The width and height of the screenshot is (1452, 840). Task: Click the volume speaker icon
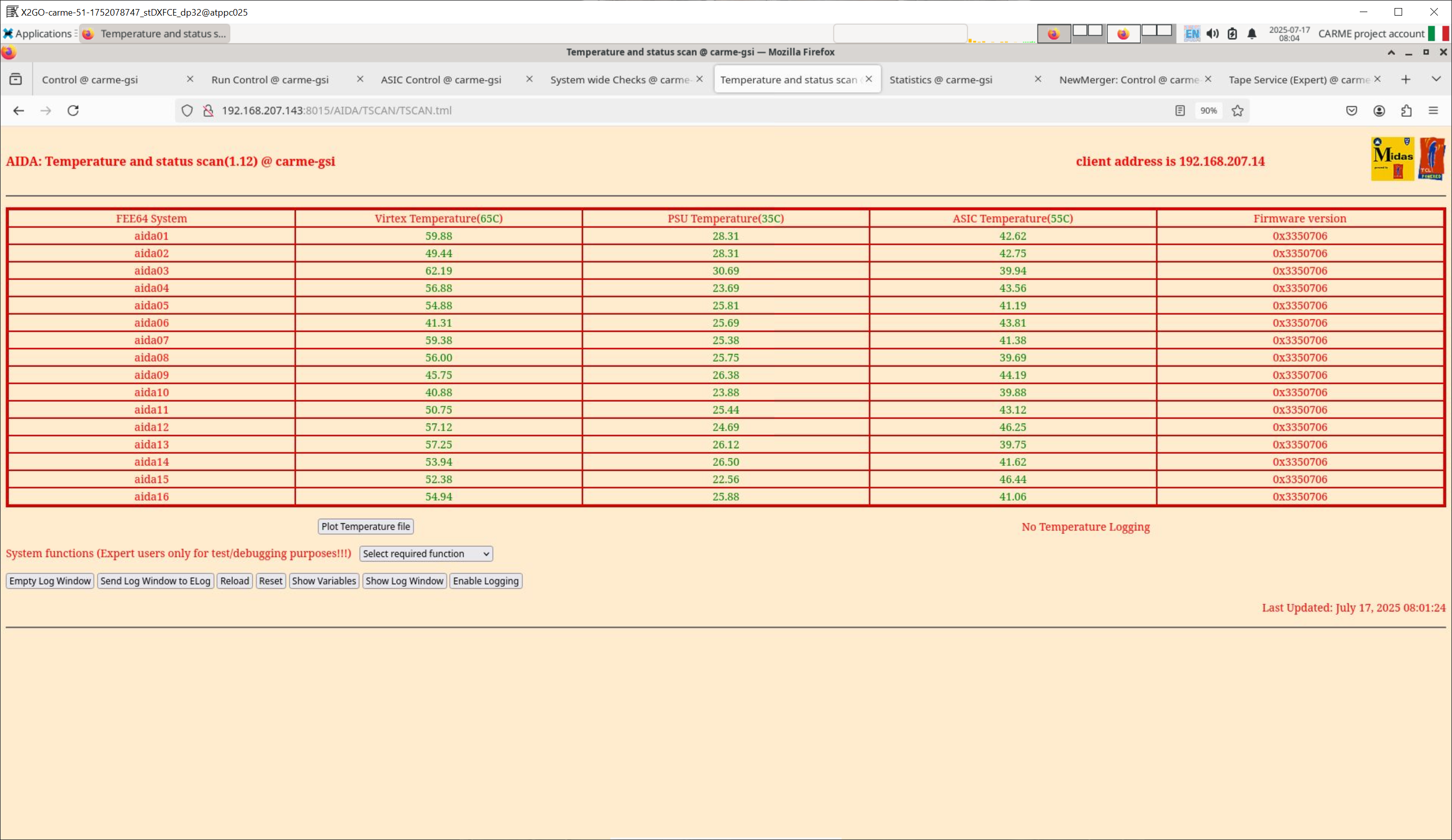1212,33
